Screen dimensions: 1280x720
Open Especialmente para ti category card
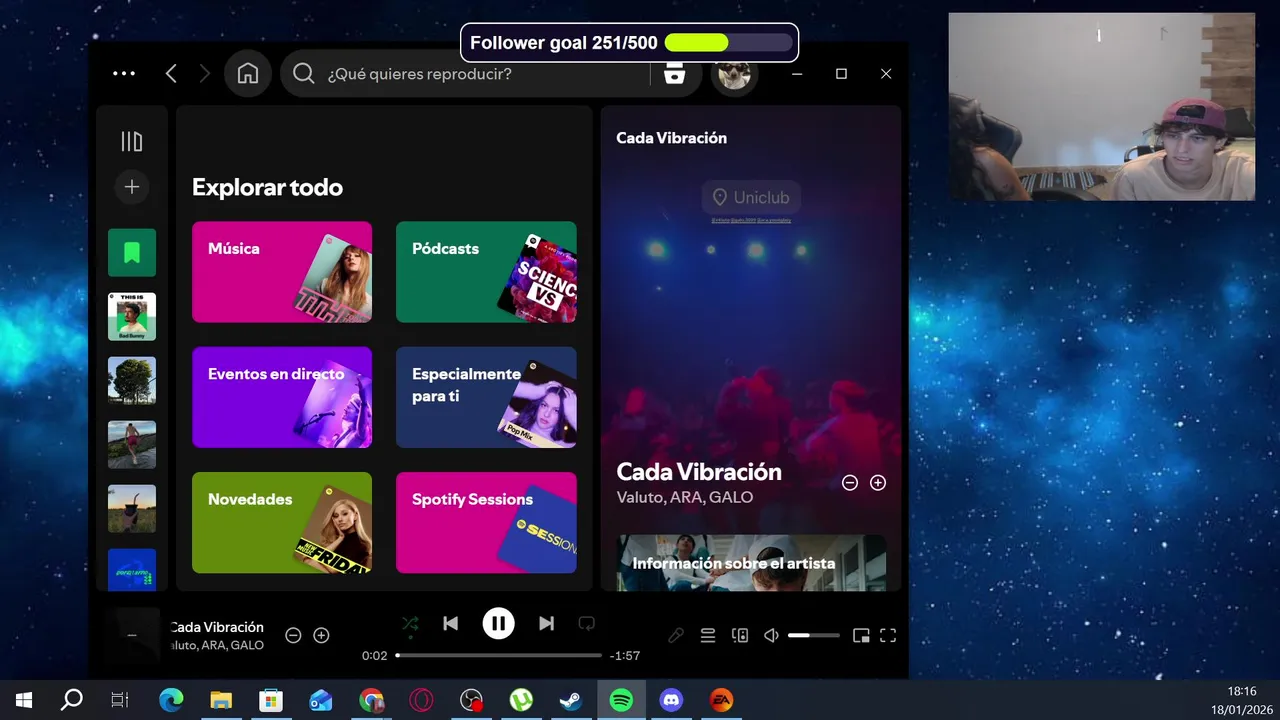486,397
